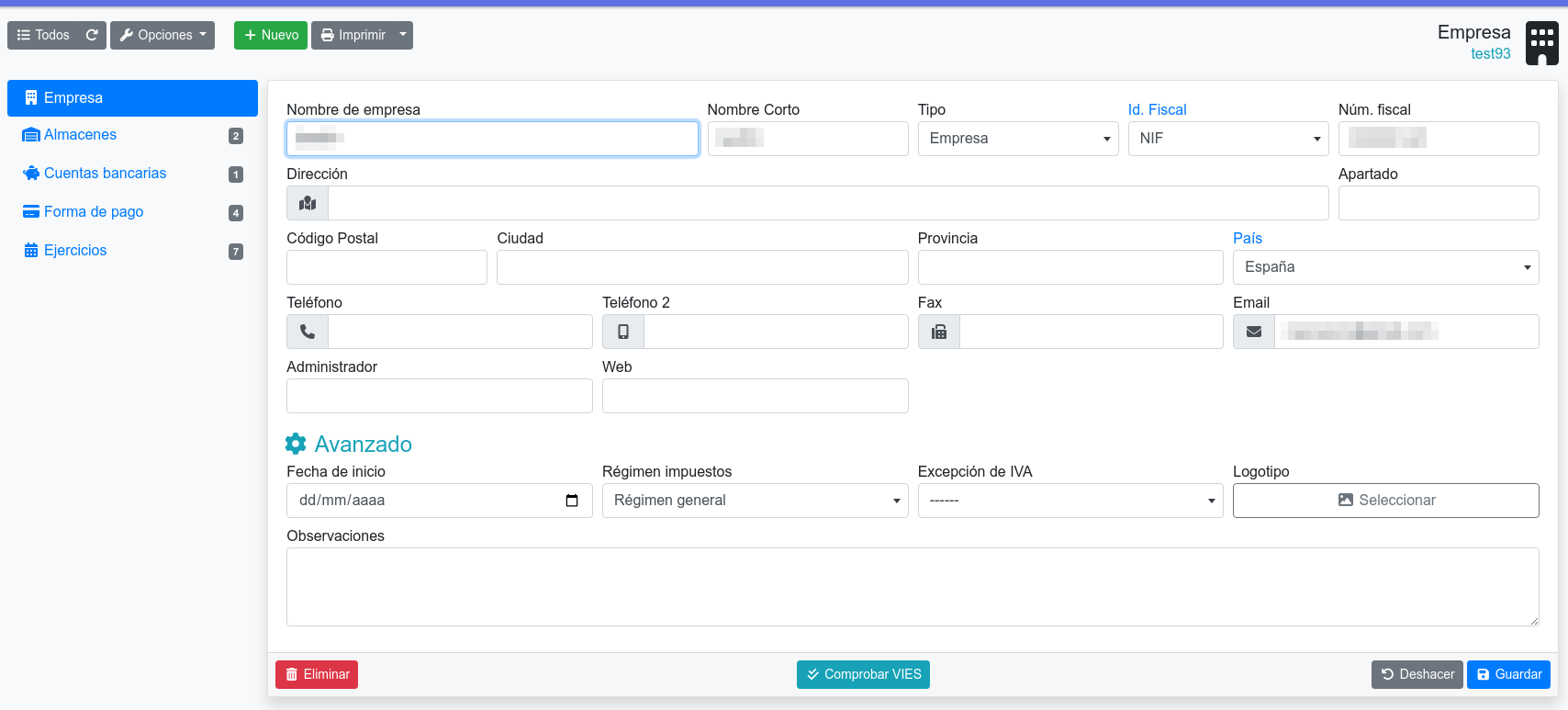
Task: Click the fax icon beside Fax field
Action: click(x=939, y=332)
